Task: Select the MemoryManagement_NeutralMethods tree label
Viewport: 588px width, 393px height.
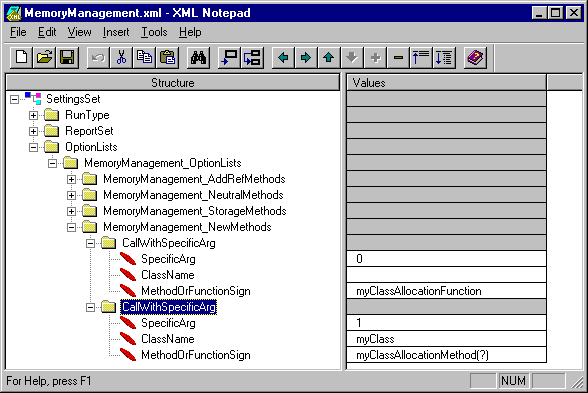Action: [193, 195]
